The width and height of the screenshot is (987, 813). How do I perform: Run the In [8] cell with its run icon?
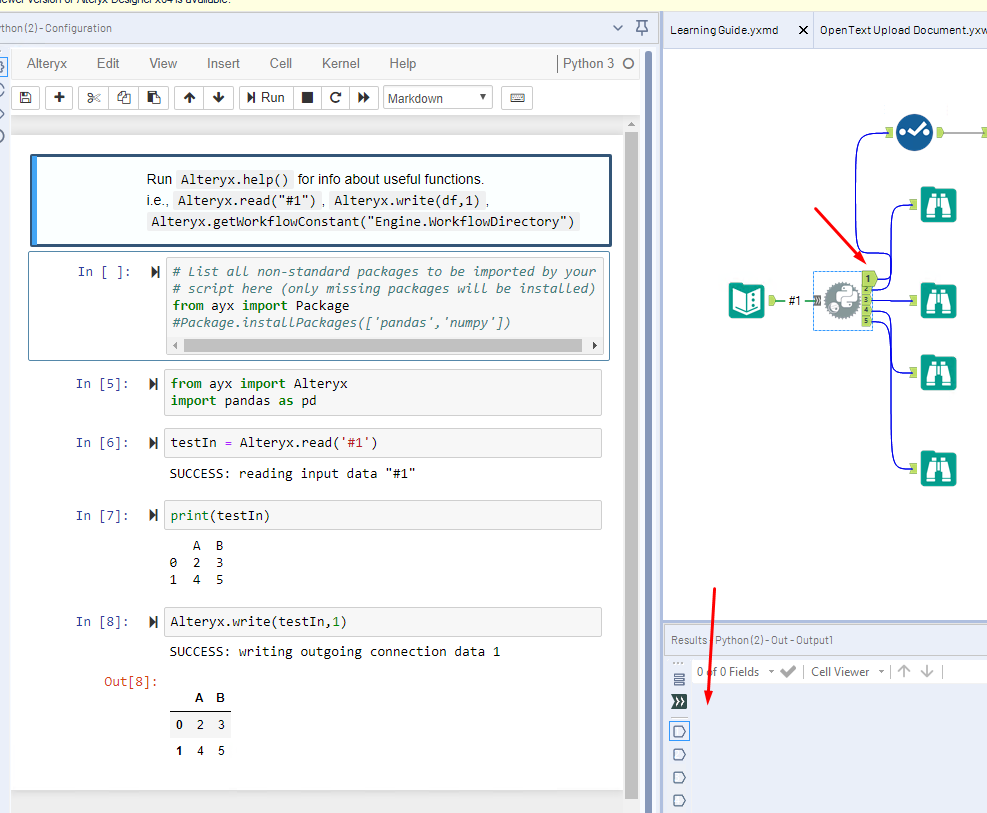pos(153,622)
